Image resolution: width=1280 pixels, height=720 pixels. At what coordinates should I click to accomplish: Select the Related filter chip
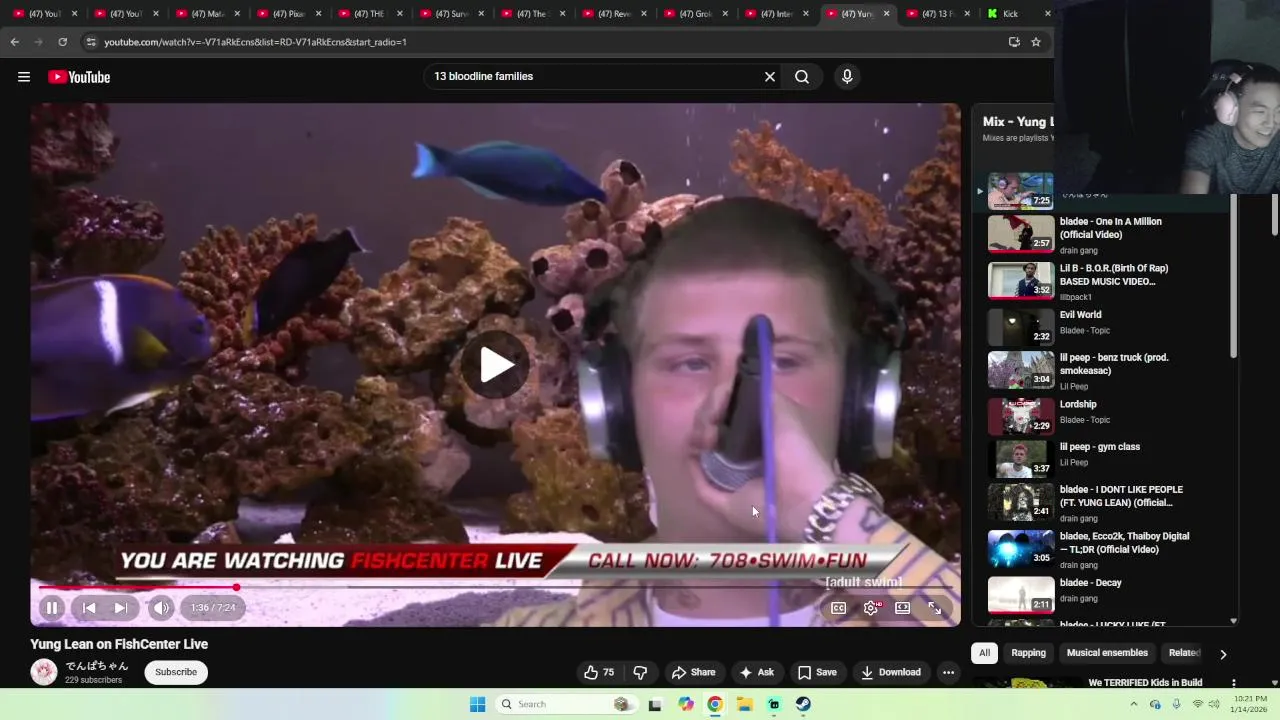(x=1184, y=653)
